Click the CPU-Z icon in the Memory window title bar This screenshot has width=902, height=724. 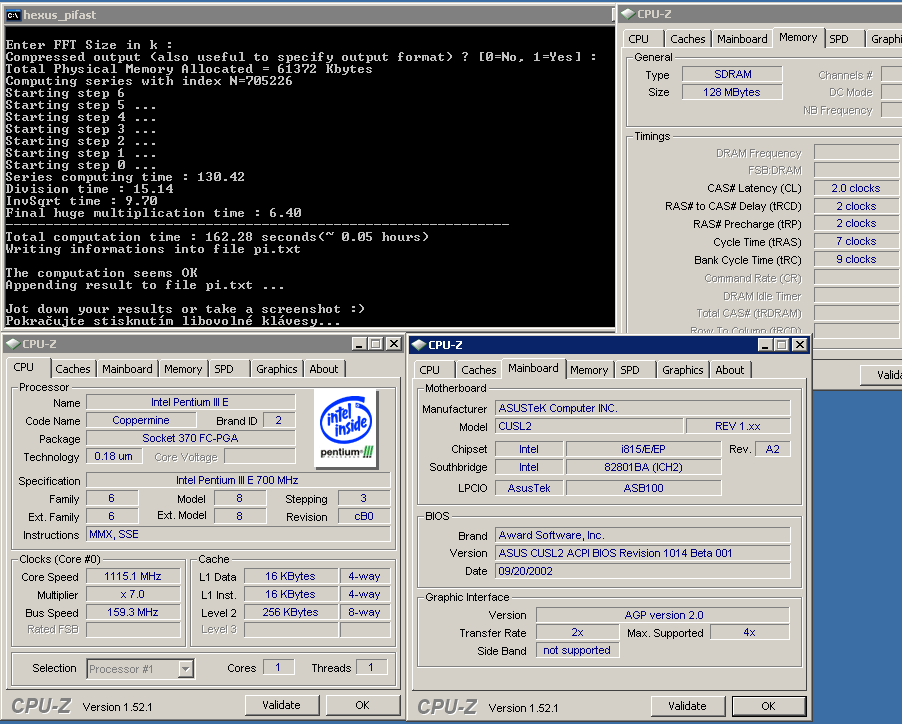click(628, 13)
